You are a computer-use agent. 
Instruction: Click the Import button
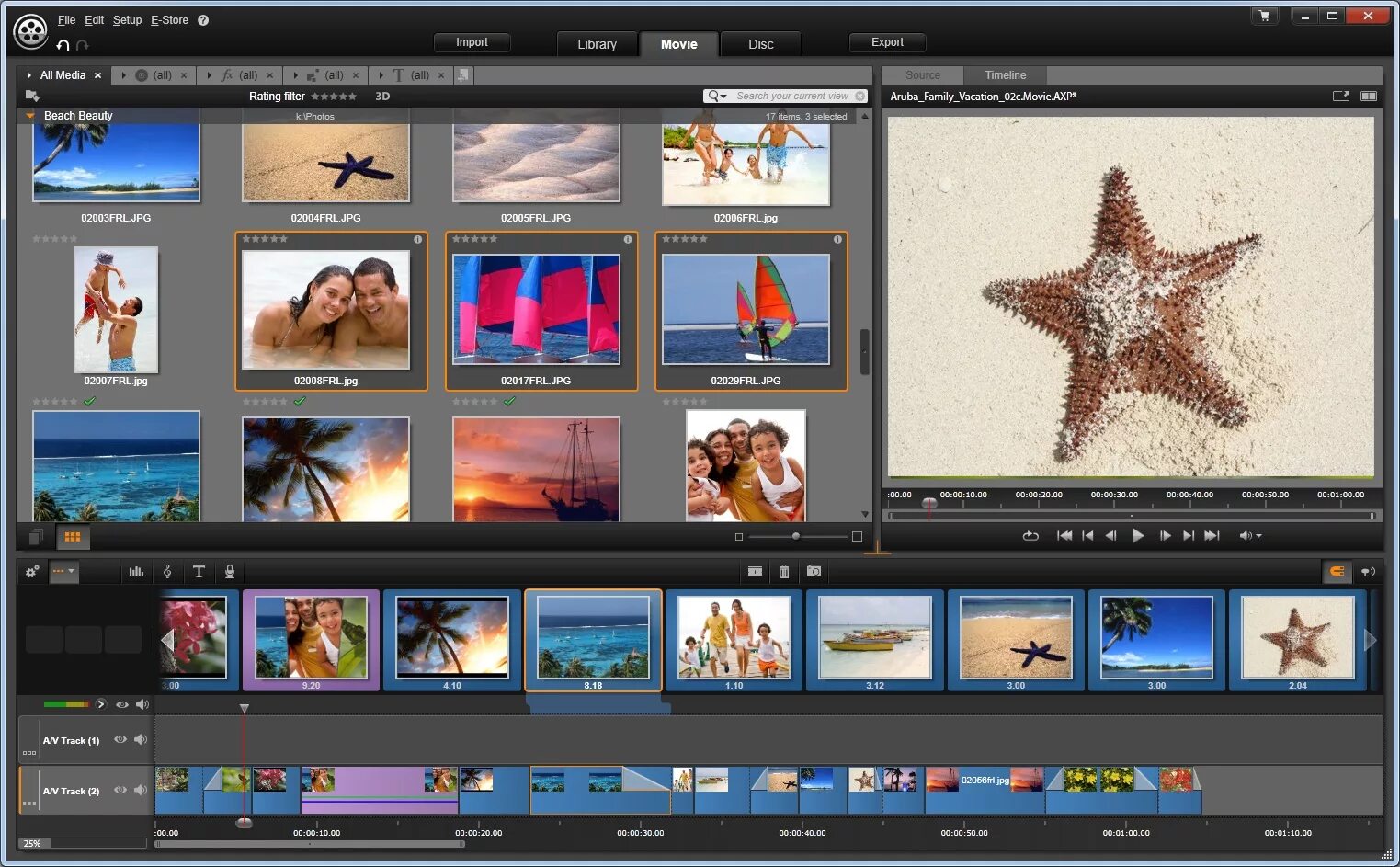(x=472, y=42)
